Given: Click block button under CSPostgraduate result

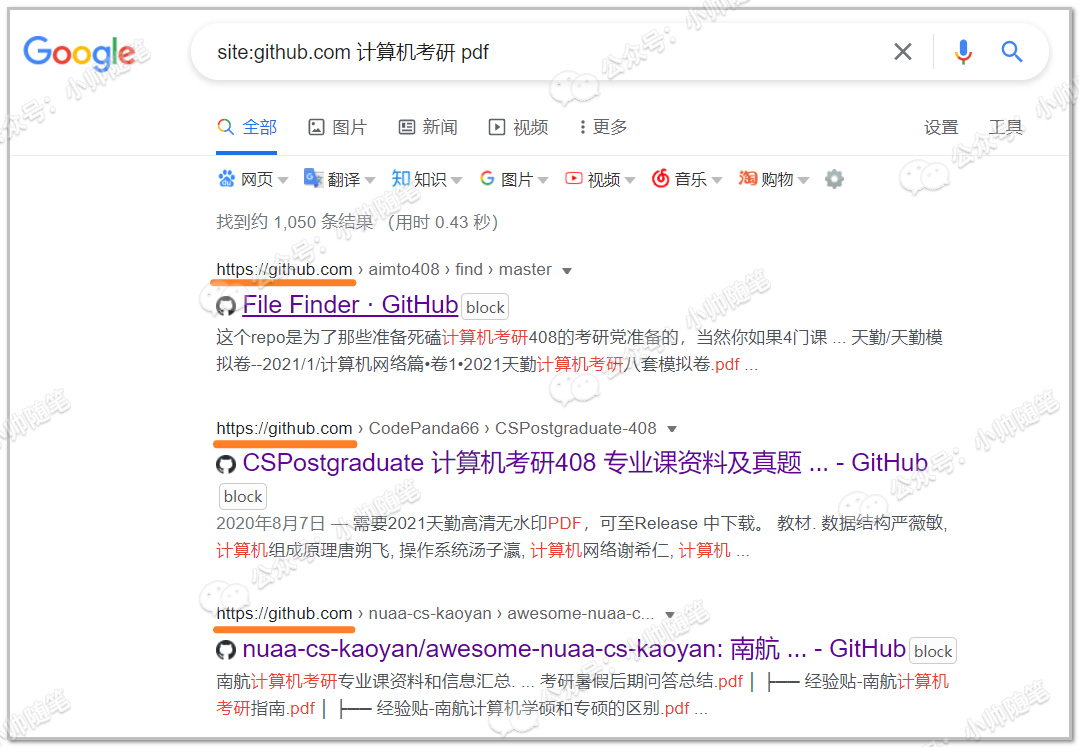Looking at the screenshot, I should tap(243, 497).
